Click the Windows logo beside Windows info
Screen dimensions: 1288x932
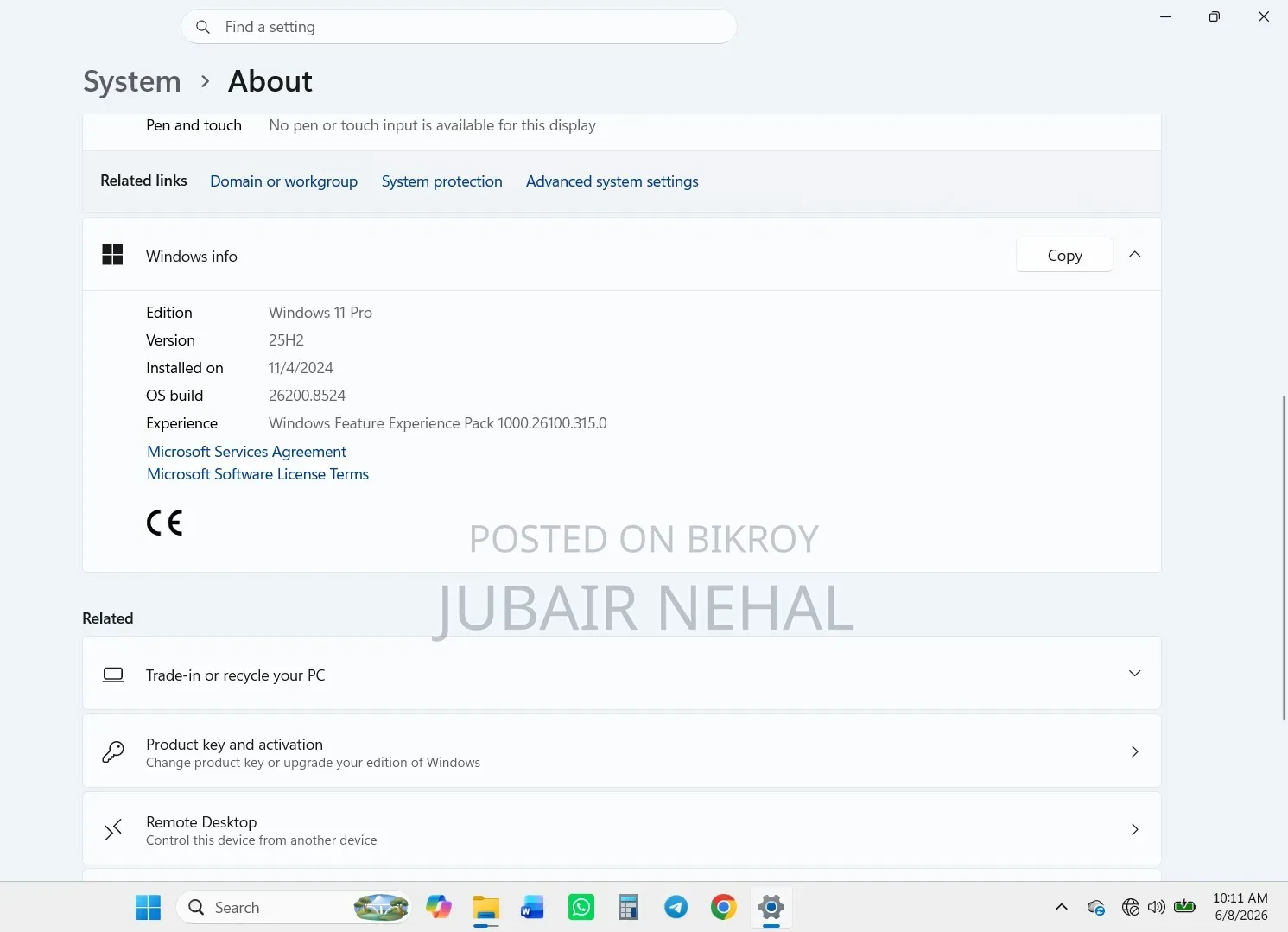click(112, 255)
